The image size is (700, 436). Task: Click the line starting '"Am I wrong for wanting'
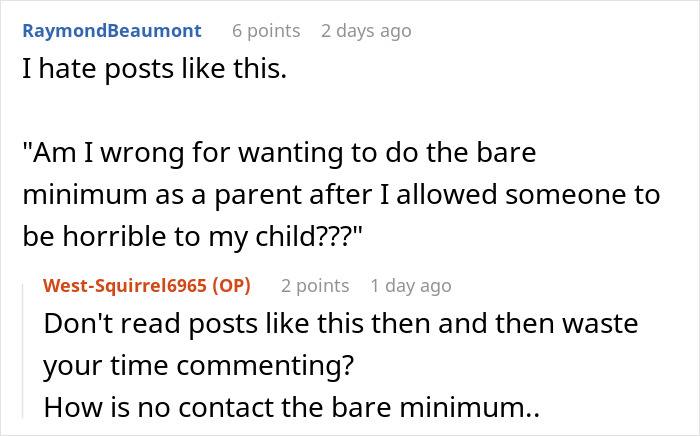(x=279, y=153)
